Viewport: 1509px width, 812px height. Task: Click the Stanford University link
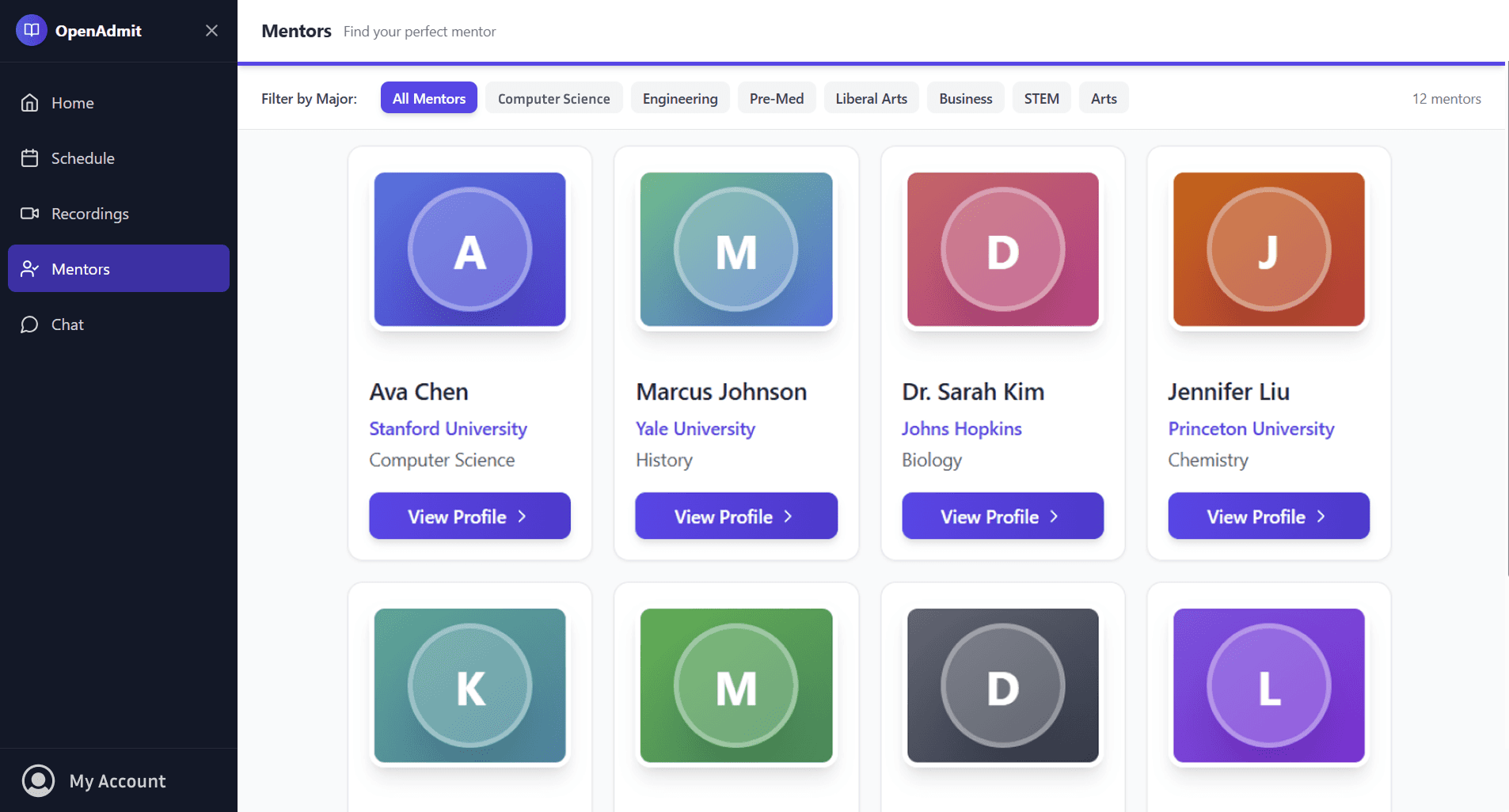(x=448, y=428)
